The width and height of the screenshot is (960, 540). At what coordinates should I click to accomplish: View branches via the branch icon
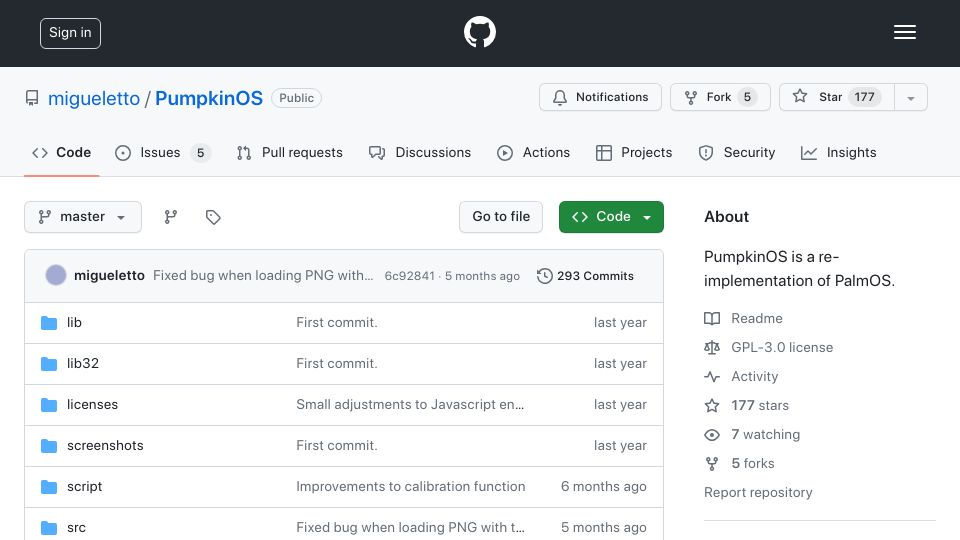[171, 217]
